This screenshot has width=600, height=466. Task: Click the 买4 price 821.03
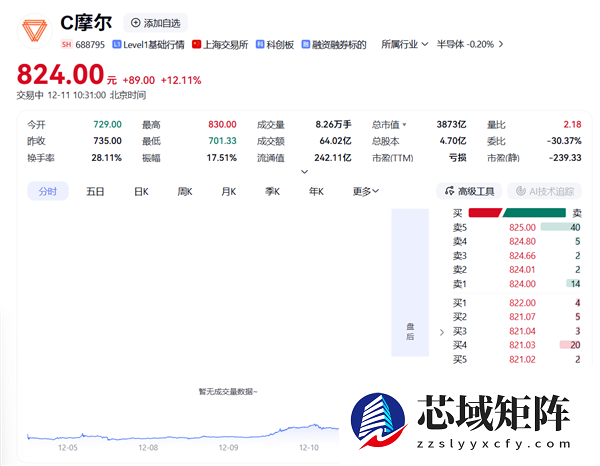coord(522,345)
